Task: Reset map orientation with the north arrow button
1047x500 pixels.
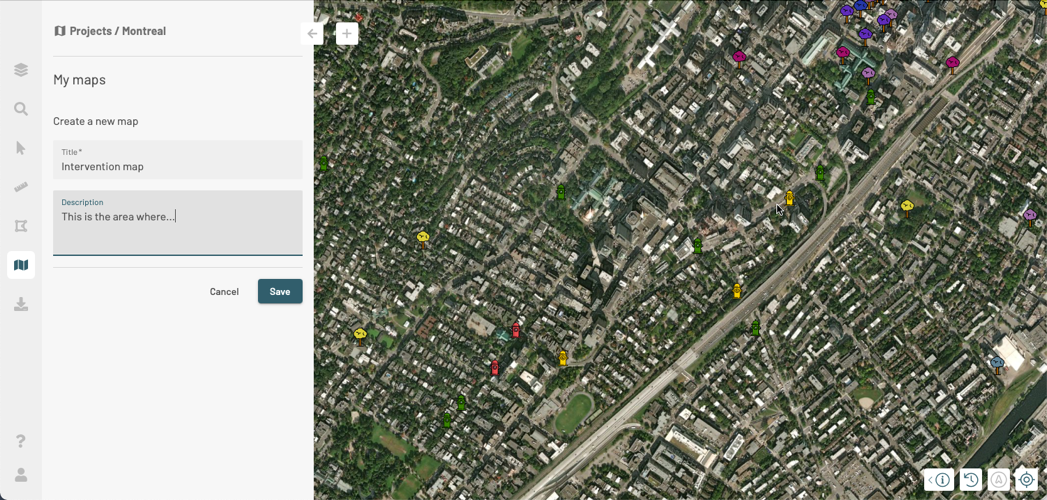Action: (x=999, y=479)
